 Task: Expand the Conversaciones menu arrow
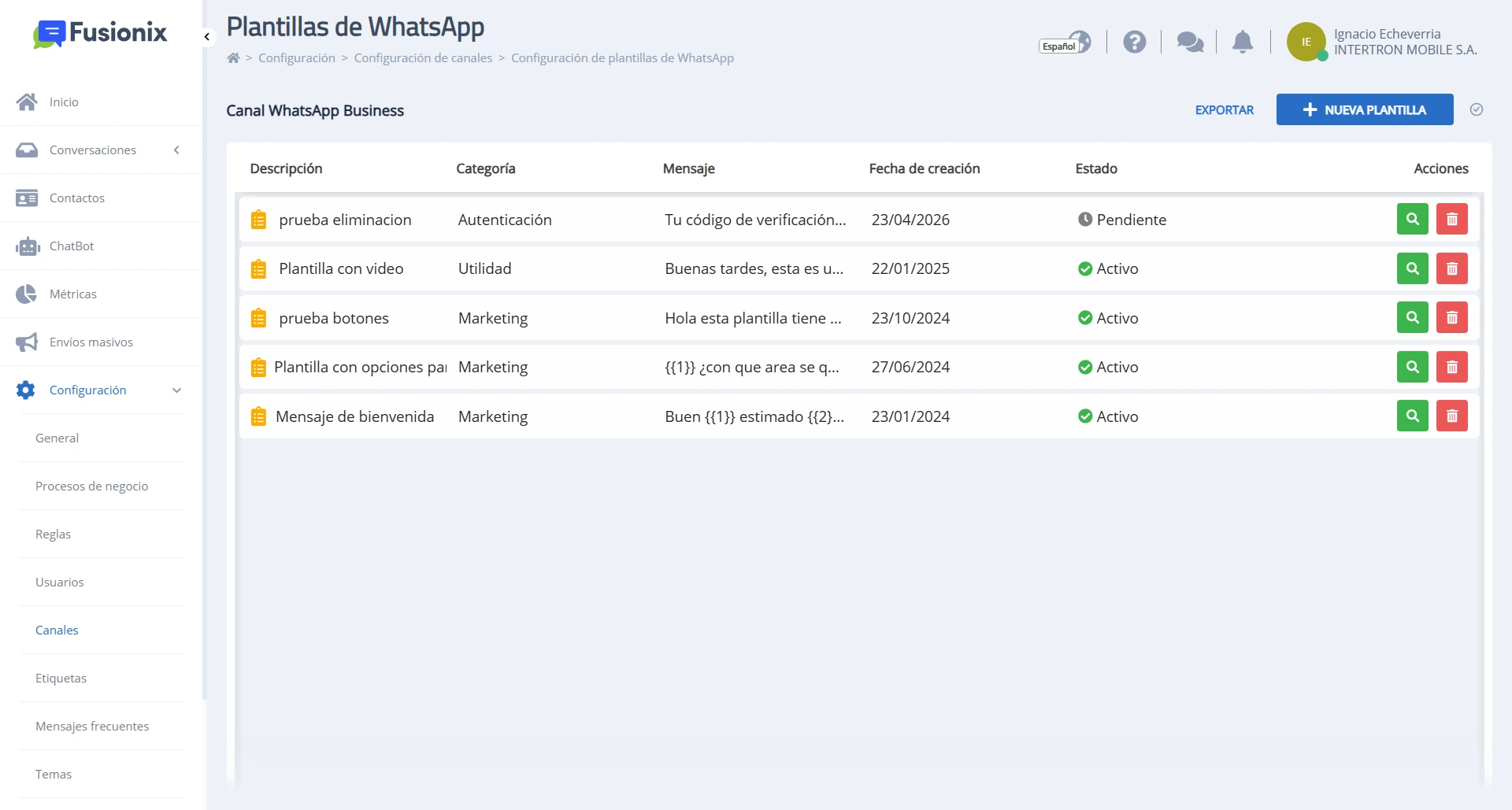click(x=176, y=150)
